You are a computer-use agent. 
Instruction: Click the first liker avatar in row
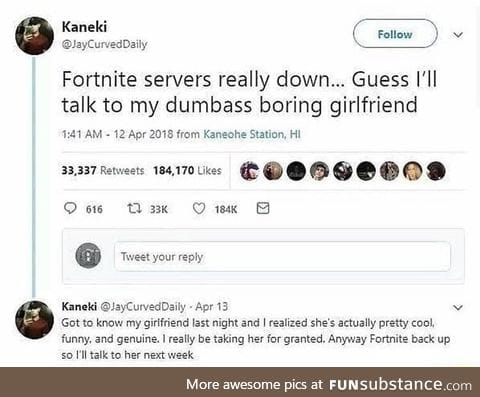coord(250,171)
